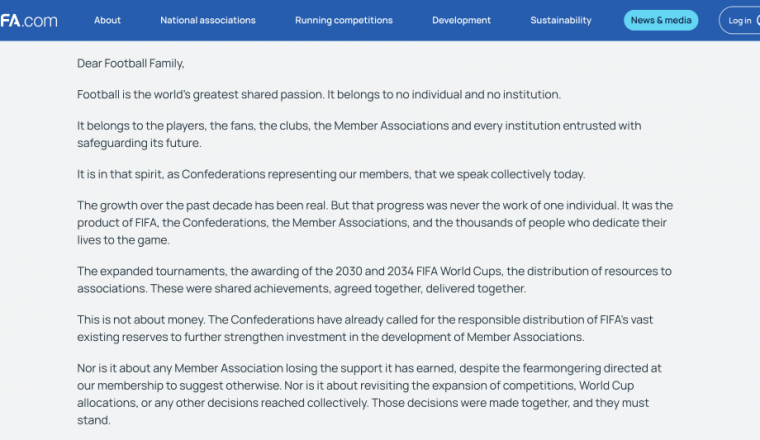The image size is (760, 440).
Task: Click the 'greatest shared passion' sentence
Action: coord(319,94)
